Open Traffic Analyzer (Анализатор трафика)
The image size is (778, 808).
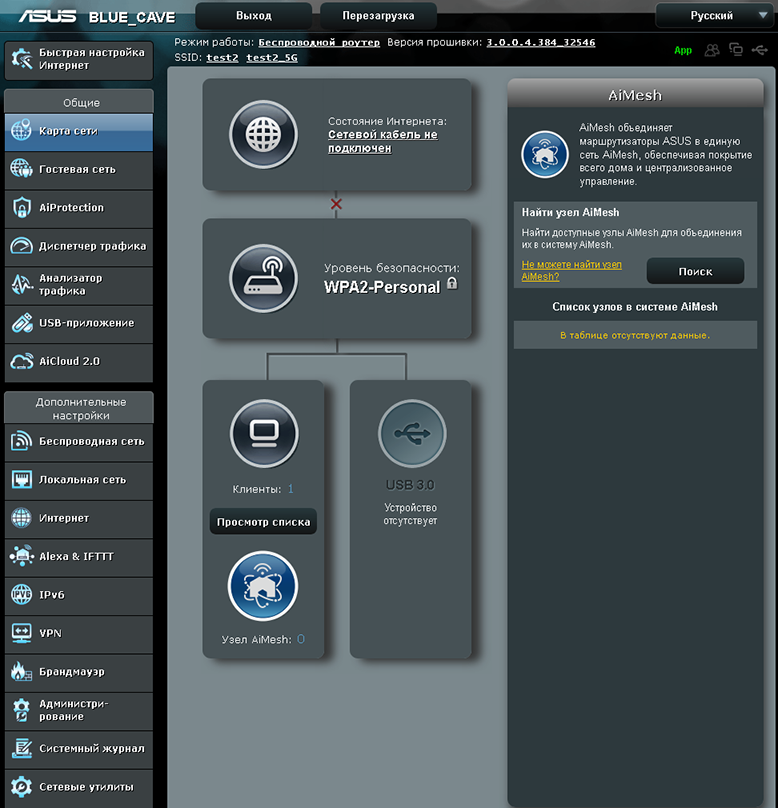tap(79, 284)
